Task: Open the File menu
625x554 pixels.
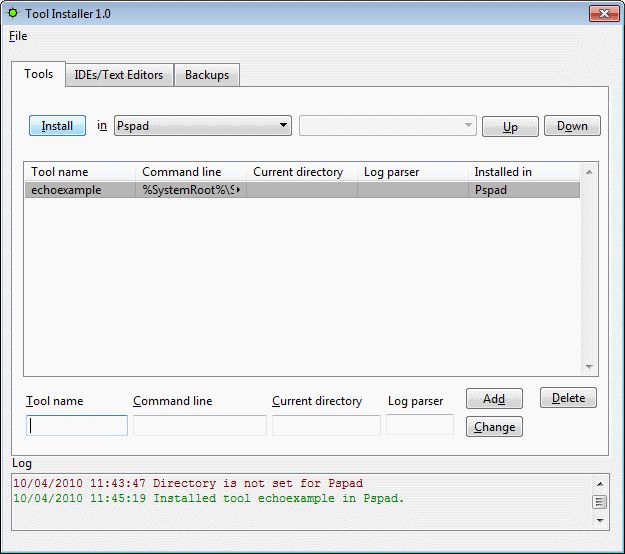Action: [18, 36]
